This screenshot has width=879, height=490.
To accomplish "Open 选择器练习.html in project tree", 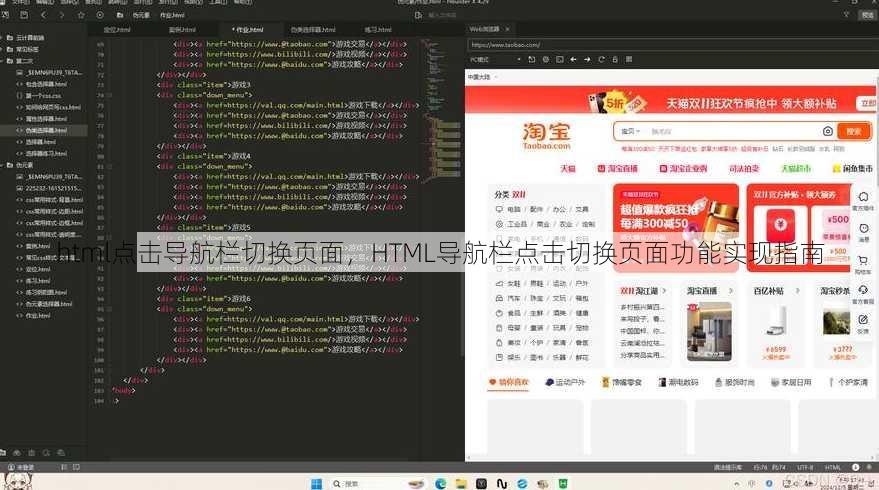I will click(x=47, y=153).
